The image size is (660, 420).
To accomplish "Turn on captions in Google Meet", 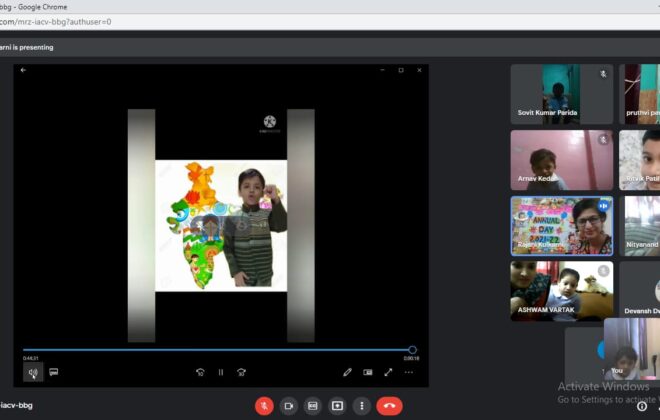I will tap(313, 406).
